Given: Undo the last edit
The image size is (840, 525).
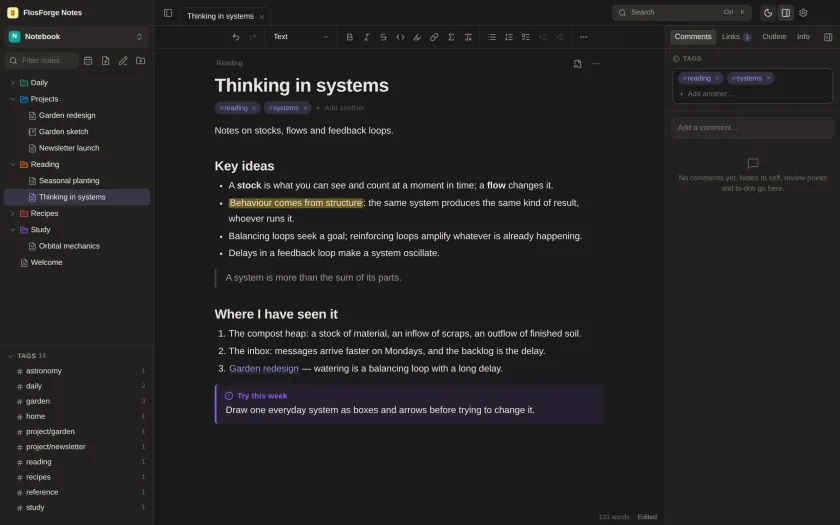Looking at the screenshot, I should click(236, 37).
